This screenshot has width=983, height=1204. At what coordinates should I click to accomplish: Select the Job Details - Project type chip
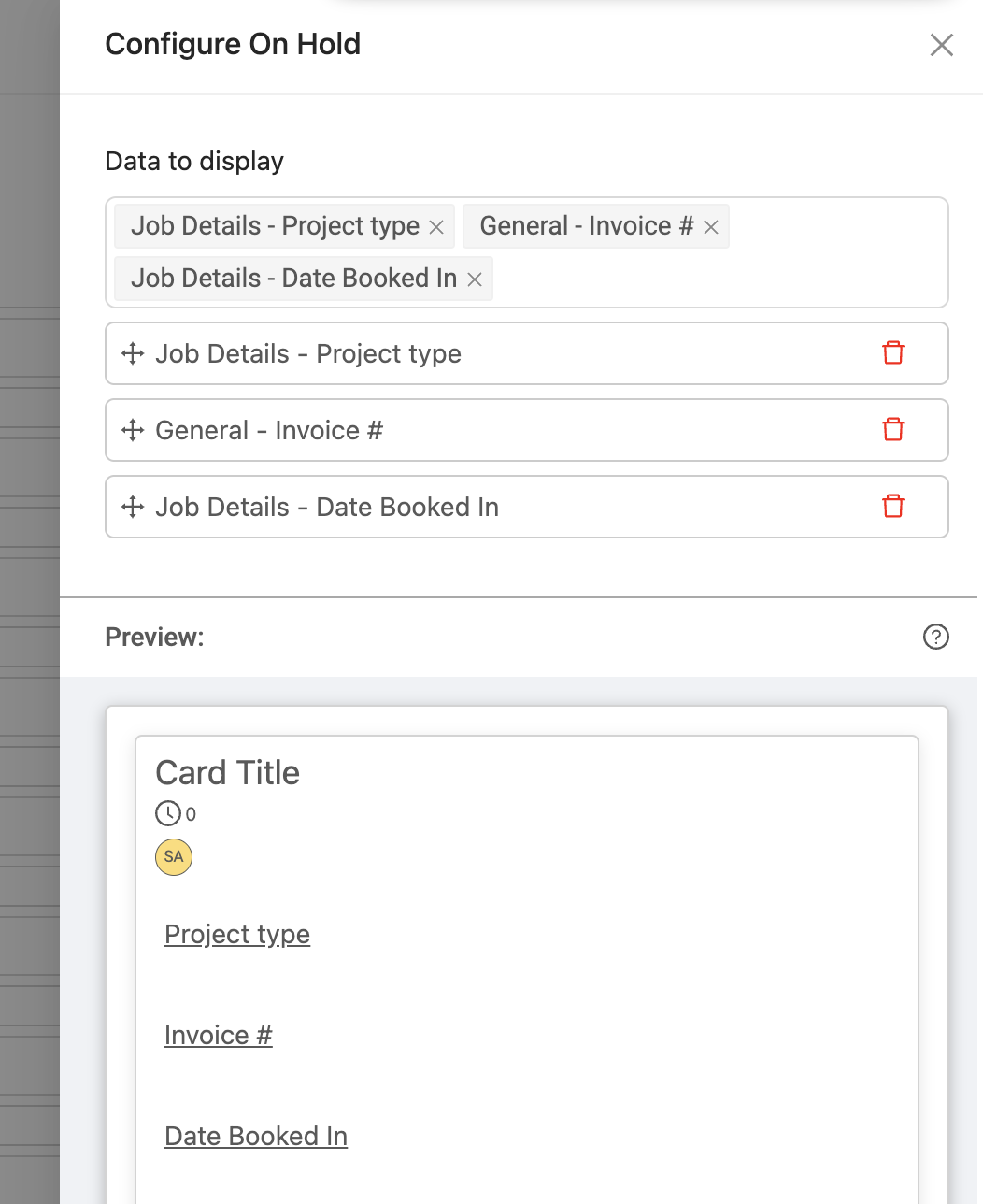[x=275, y=226]
